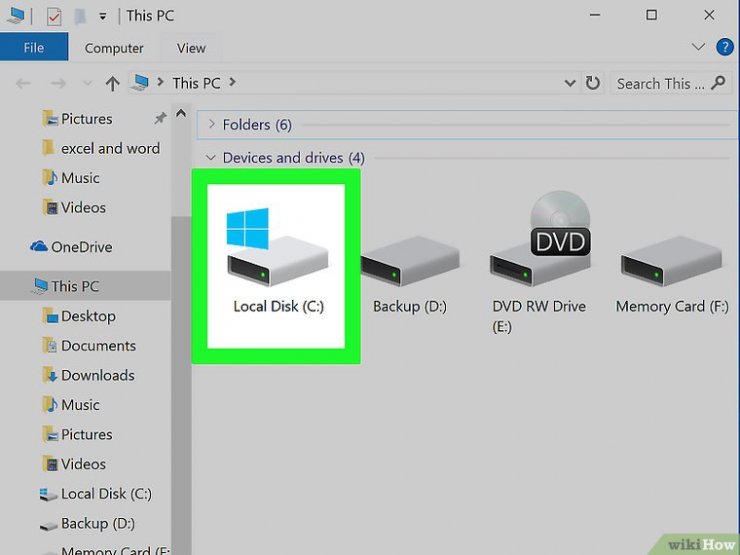Screen dimensions: 740x555
Task: Refresh the This PC view
Action: coord(593,83)
